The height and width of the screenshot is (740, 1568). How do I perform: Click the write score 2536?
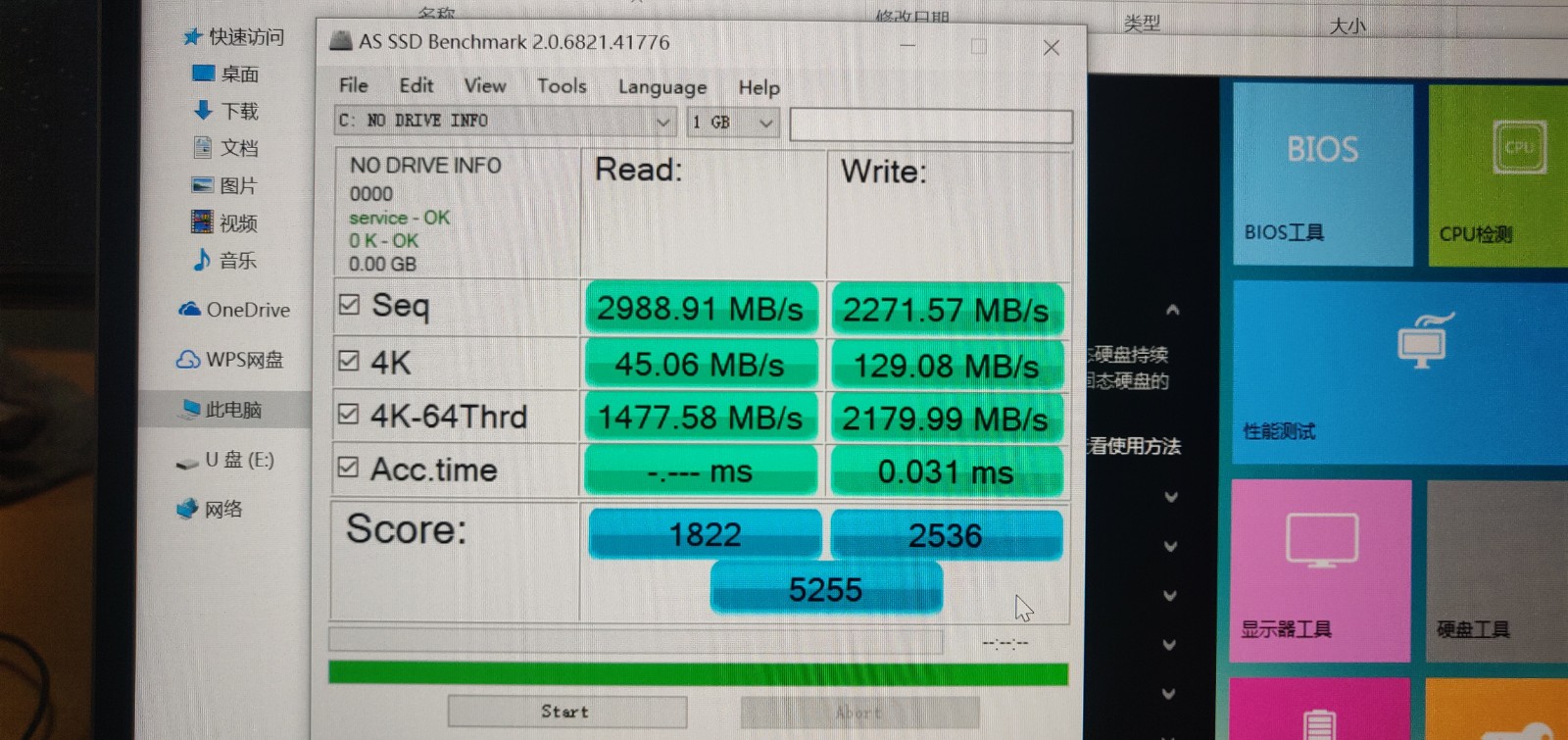point(946,535)
